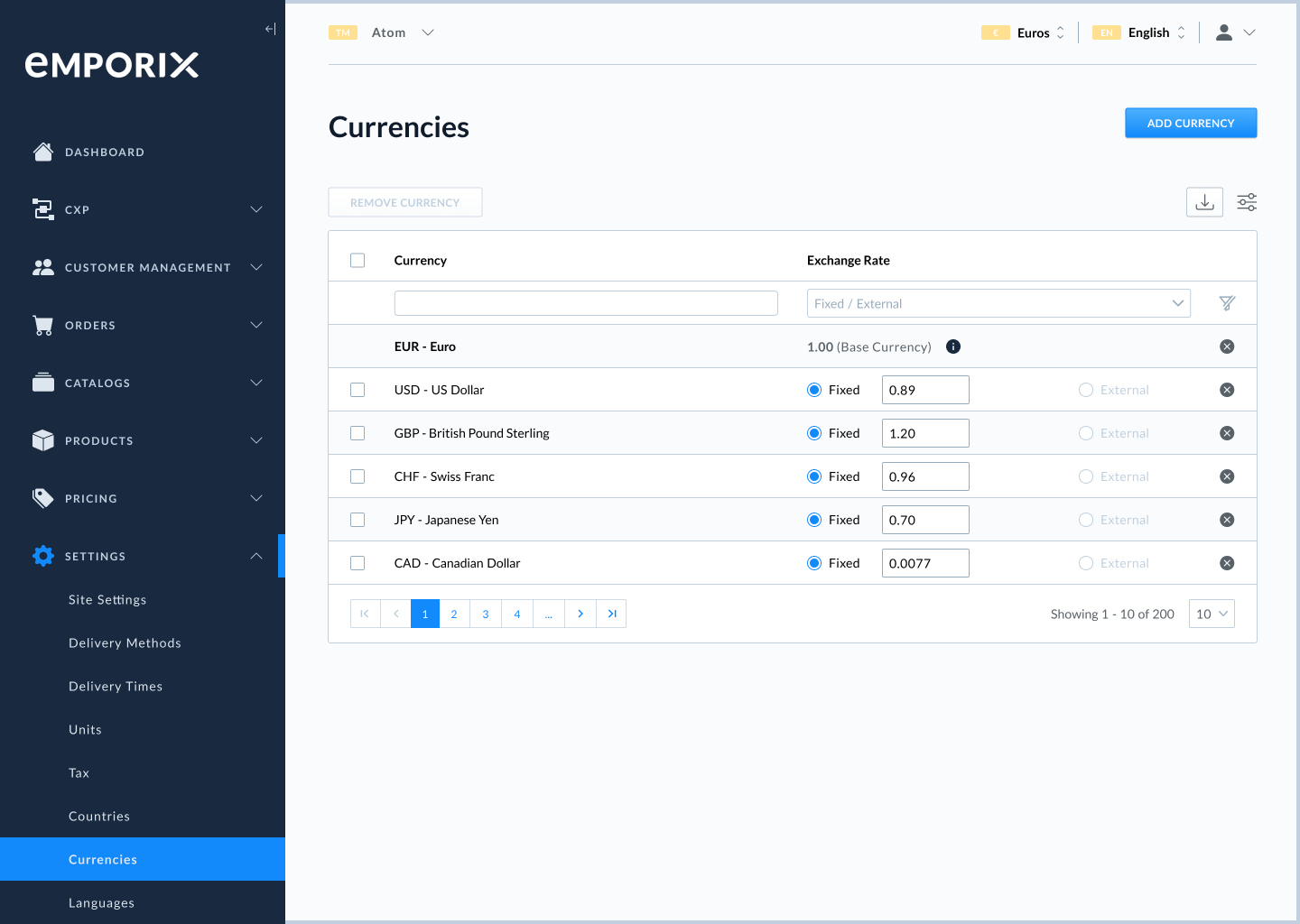Check the select-all checkbox in table header
Image resolution: width=1300 pixels, height=924 pixels.
click(x=357, y=260)
